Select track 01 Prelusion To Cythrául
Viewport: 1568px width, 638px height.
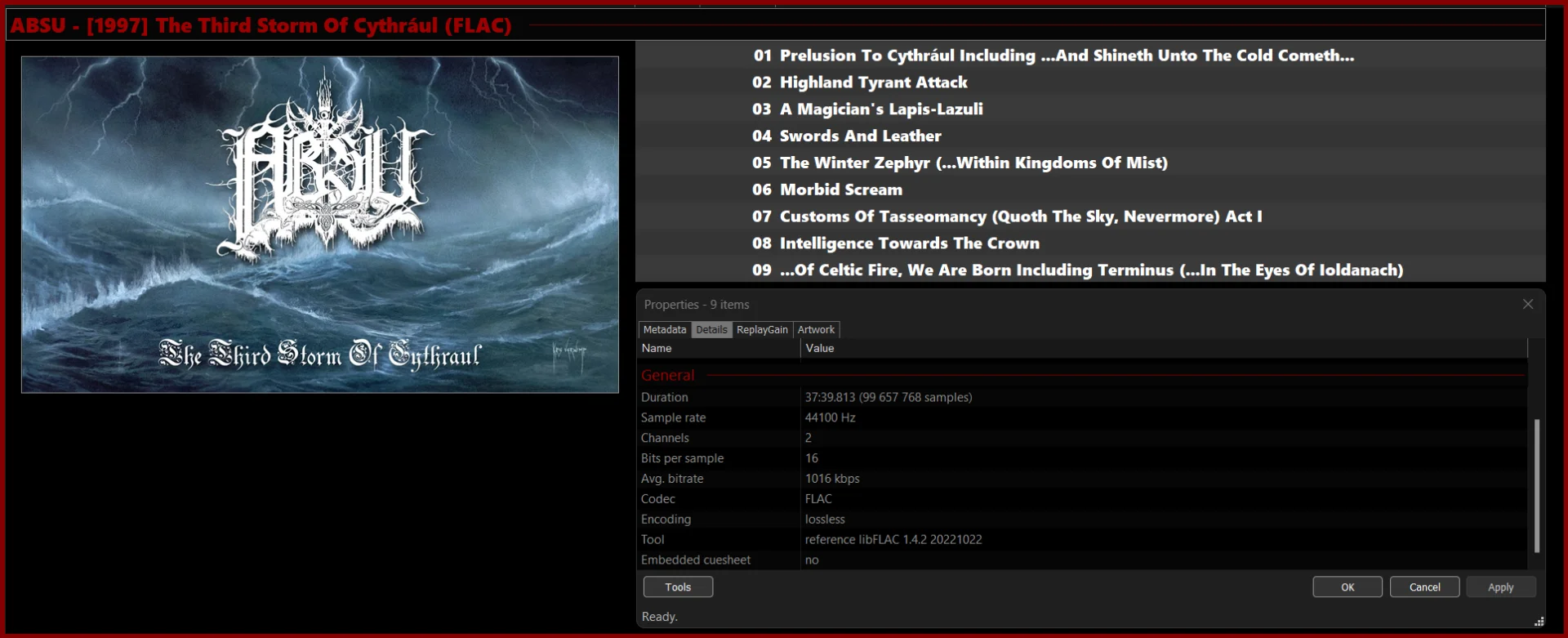[x=1090, y=56]
